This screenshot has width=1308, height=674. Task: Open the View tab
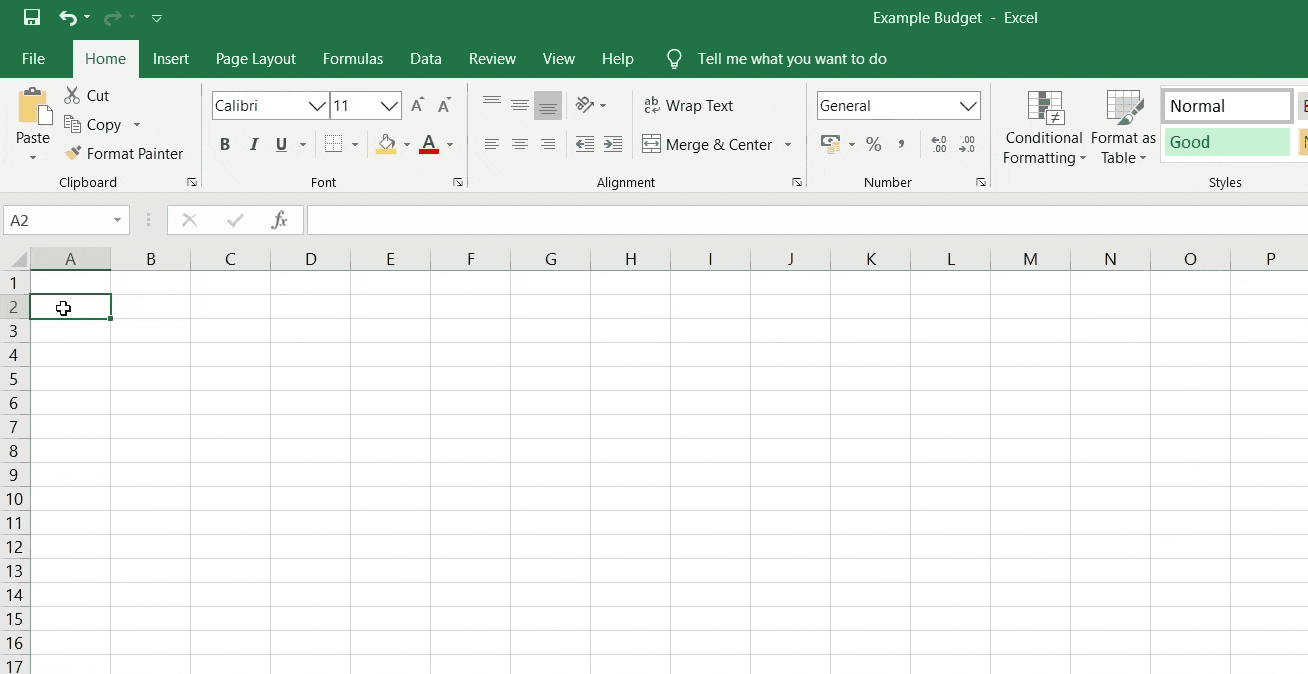pyautogui.click(x=559, y=59)
